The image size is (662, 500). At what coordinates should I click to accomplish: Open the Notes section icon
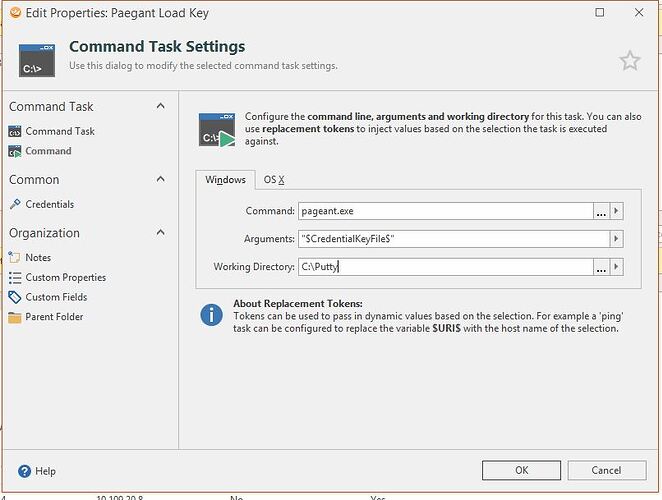point(15,258)
